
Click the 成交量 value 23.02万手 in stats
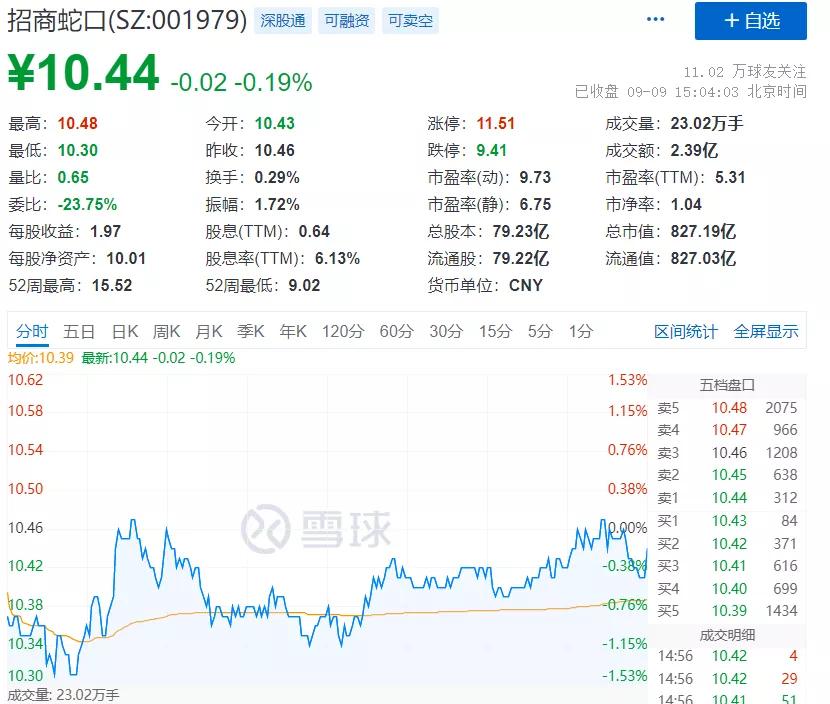pos(707,123)
